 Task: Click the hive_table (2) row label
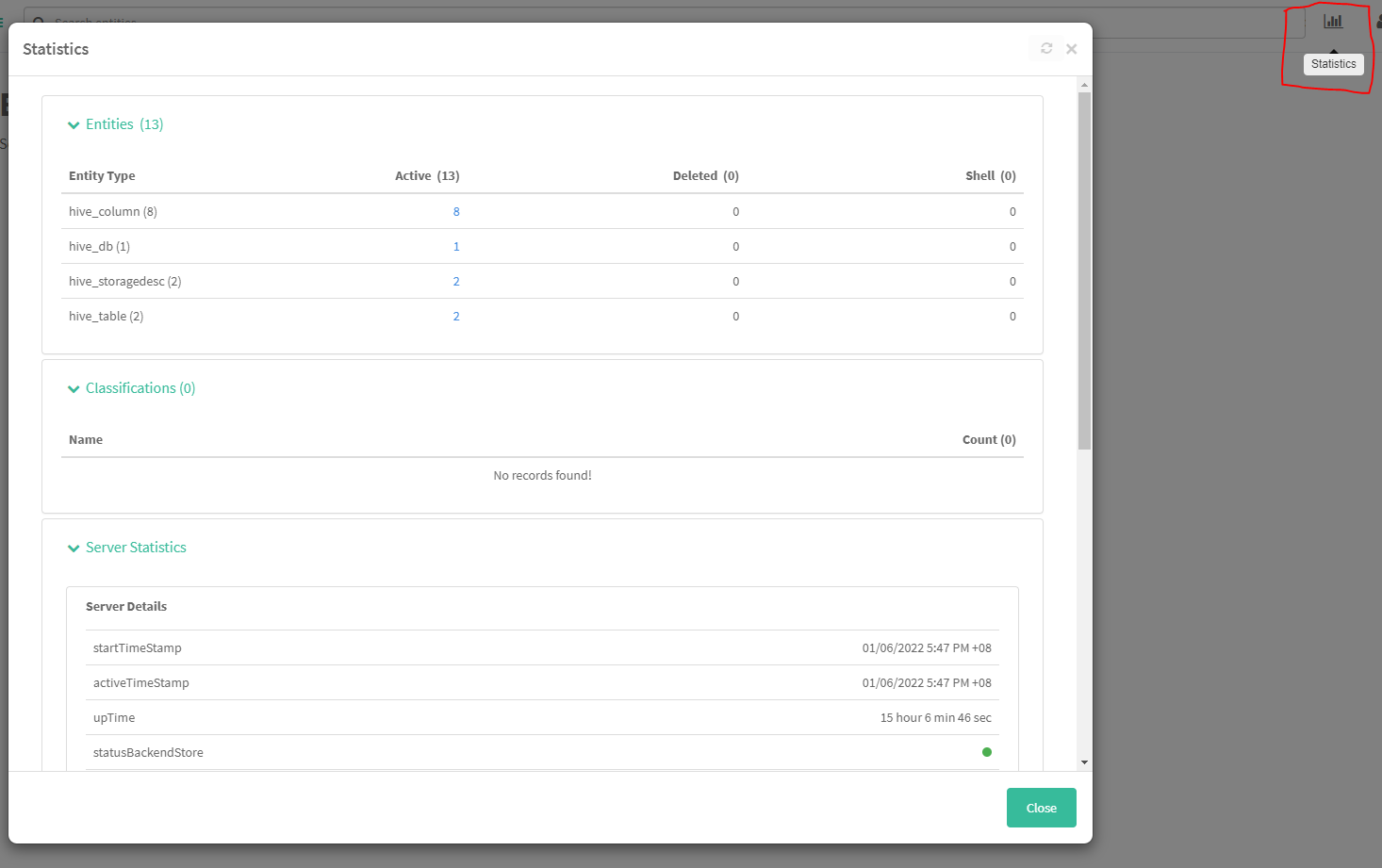click(x=107, y=316)
